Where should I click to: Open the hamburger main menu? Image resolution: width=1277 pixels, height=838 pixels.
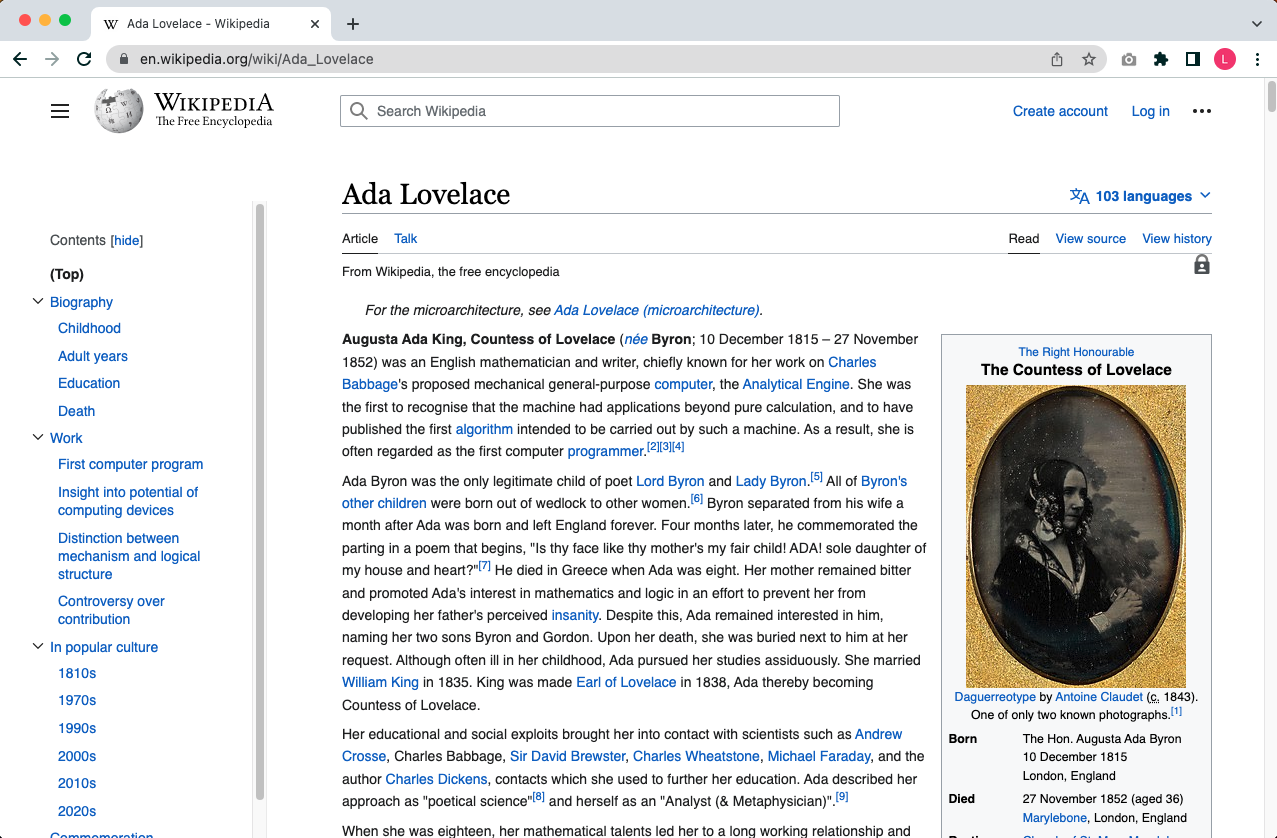click(59, 110)
